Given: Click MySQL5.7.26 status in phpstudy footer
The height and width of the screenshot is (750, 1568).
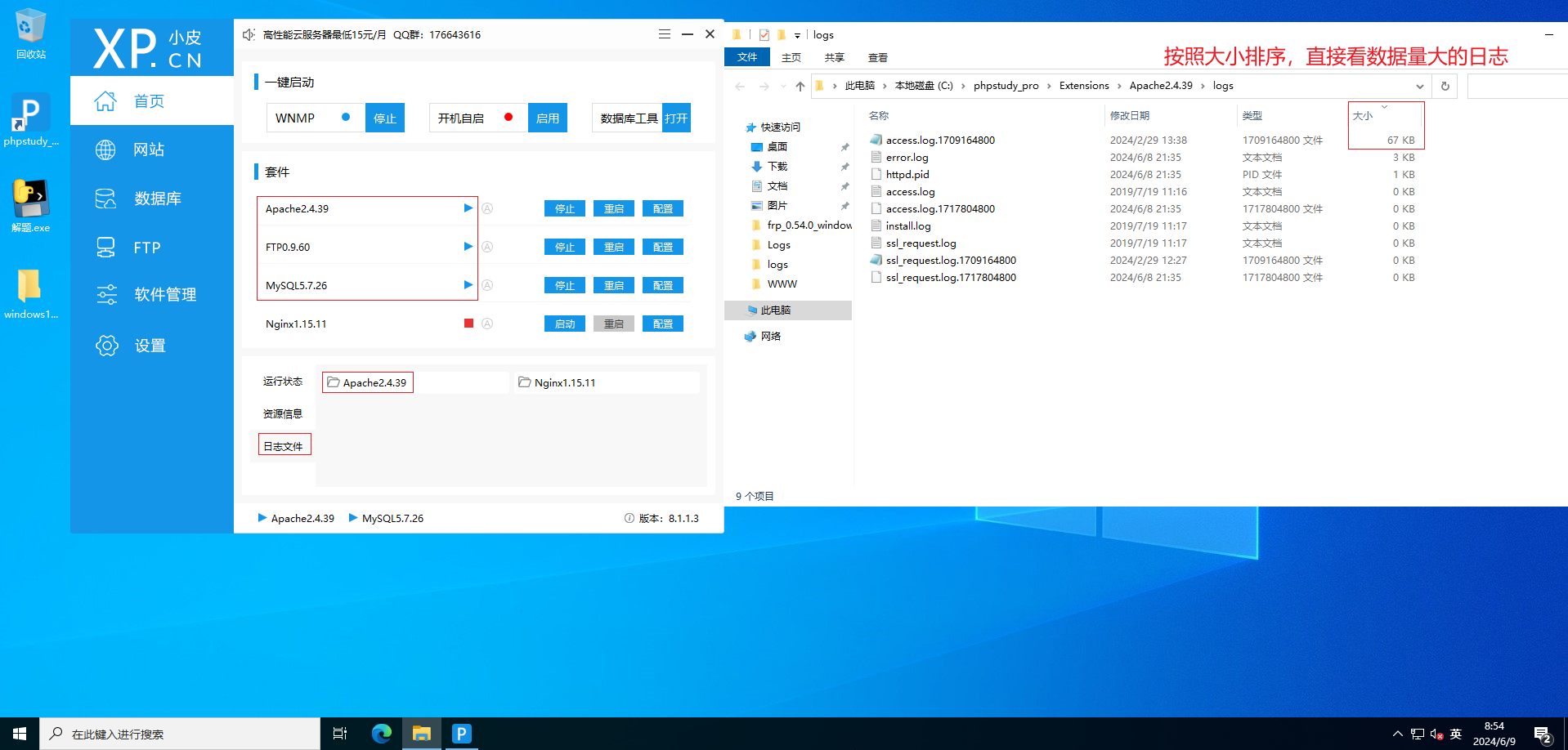Looking at the screenshot, I should pos(386,518).
